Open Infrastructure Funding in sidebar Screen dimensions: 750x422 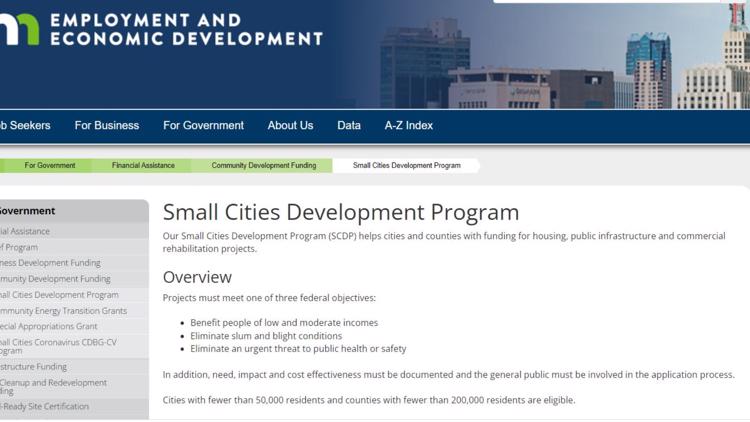(x=33, y=366)
